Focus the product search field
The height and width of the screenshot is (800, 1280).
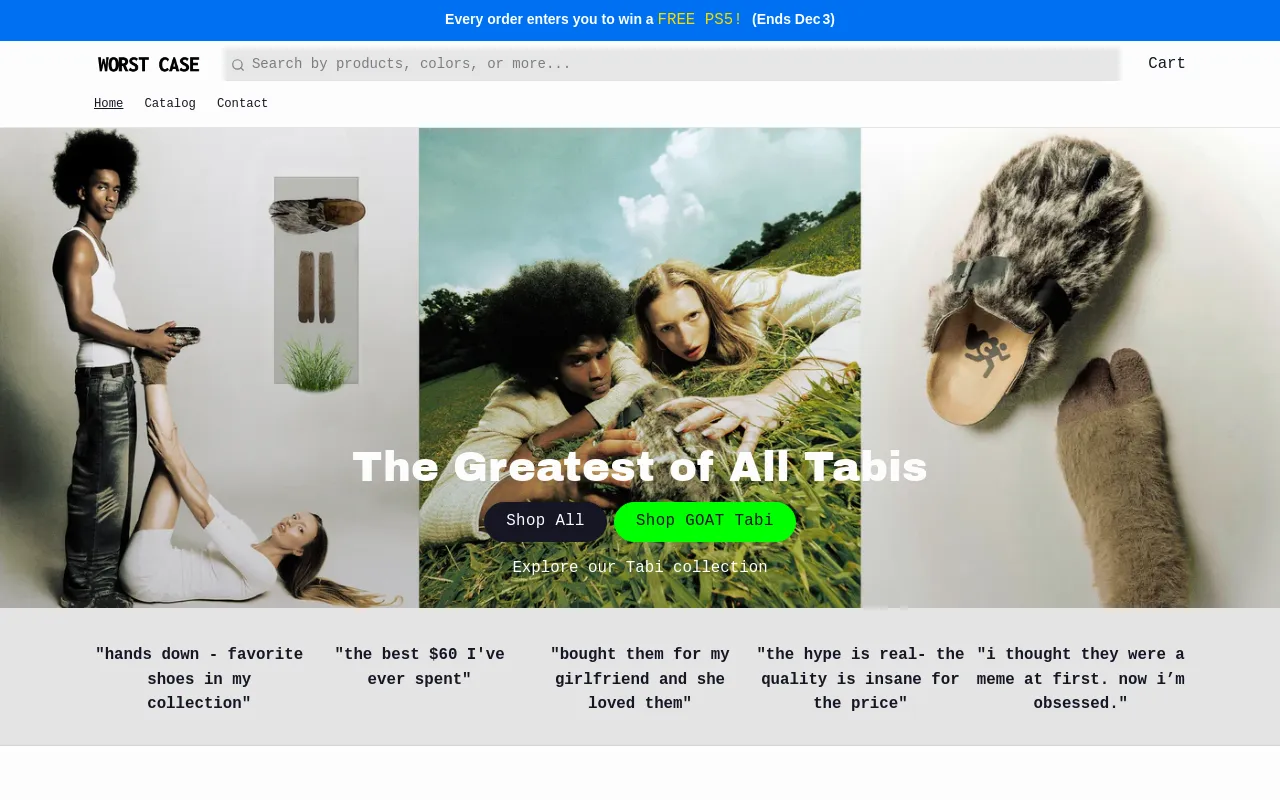[x=680, y=64]
